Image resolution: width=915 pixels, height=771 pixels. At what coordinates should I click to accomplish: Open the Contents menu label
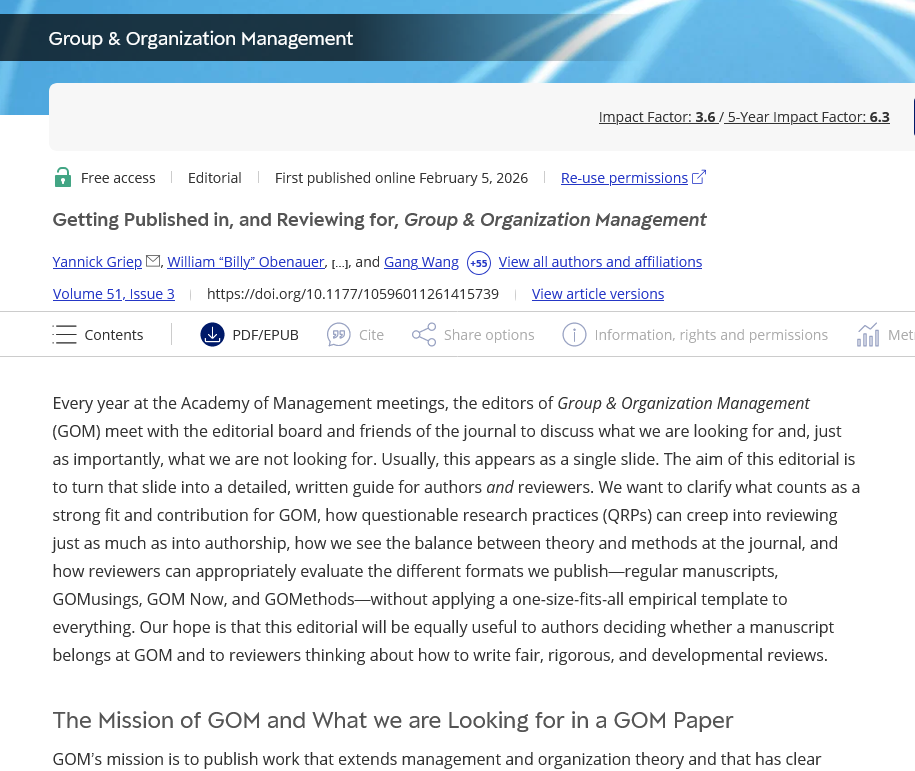pos(114,335)
